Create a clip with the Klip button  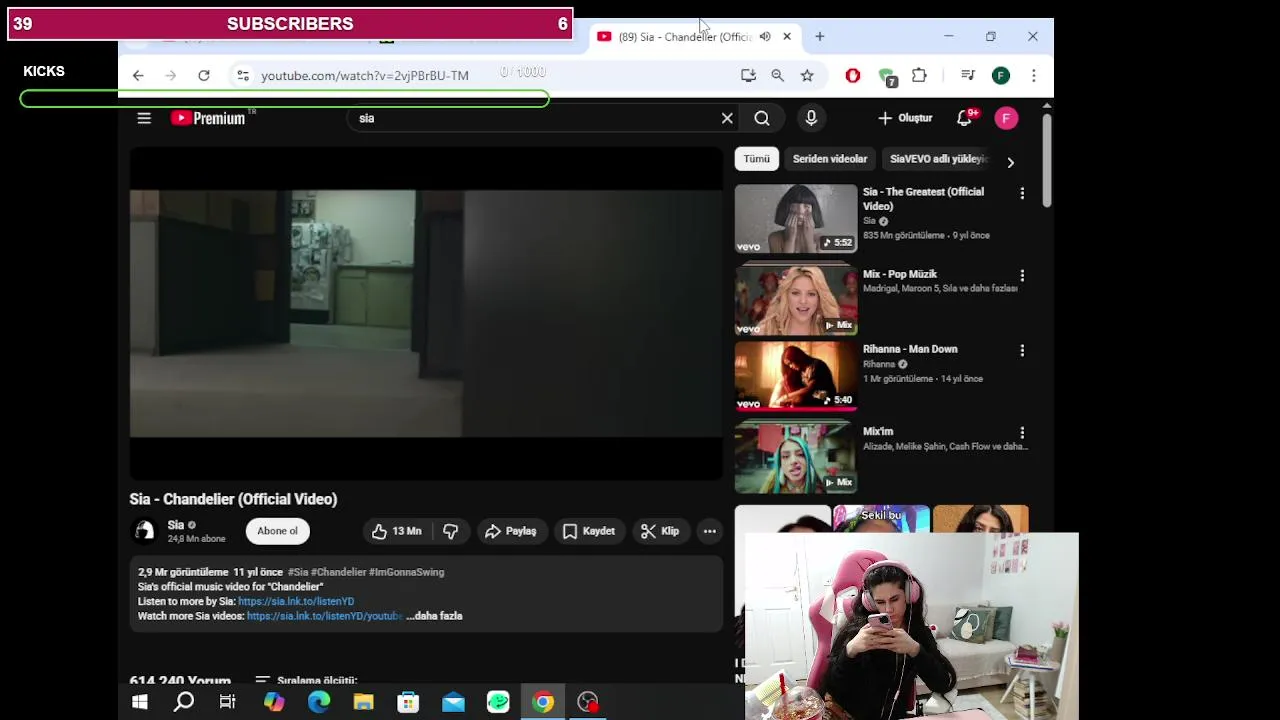tap(660, 531)
